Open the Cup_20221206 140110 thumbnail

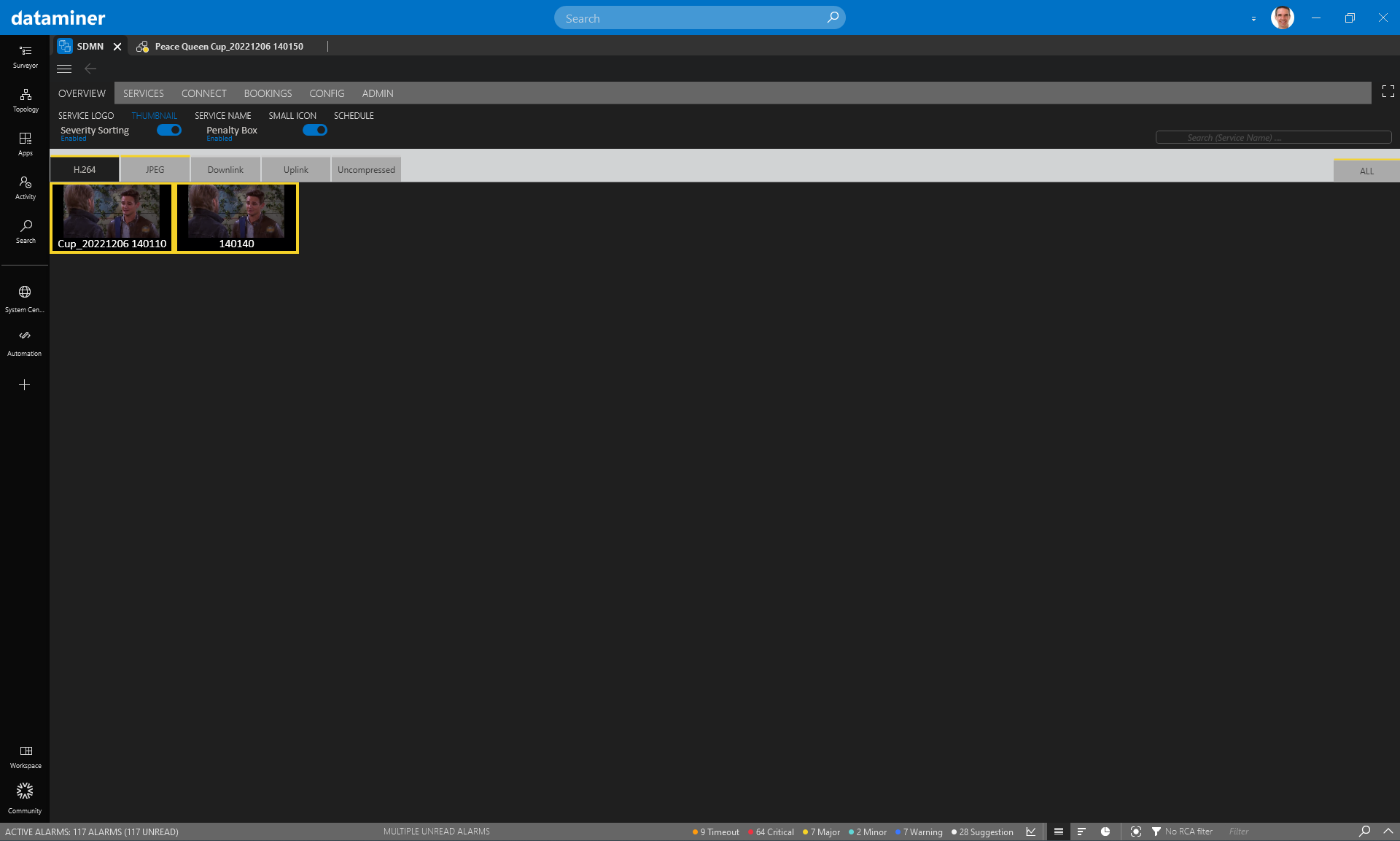[x=112, y=217]
